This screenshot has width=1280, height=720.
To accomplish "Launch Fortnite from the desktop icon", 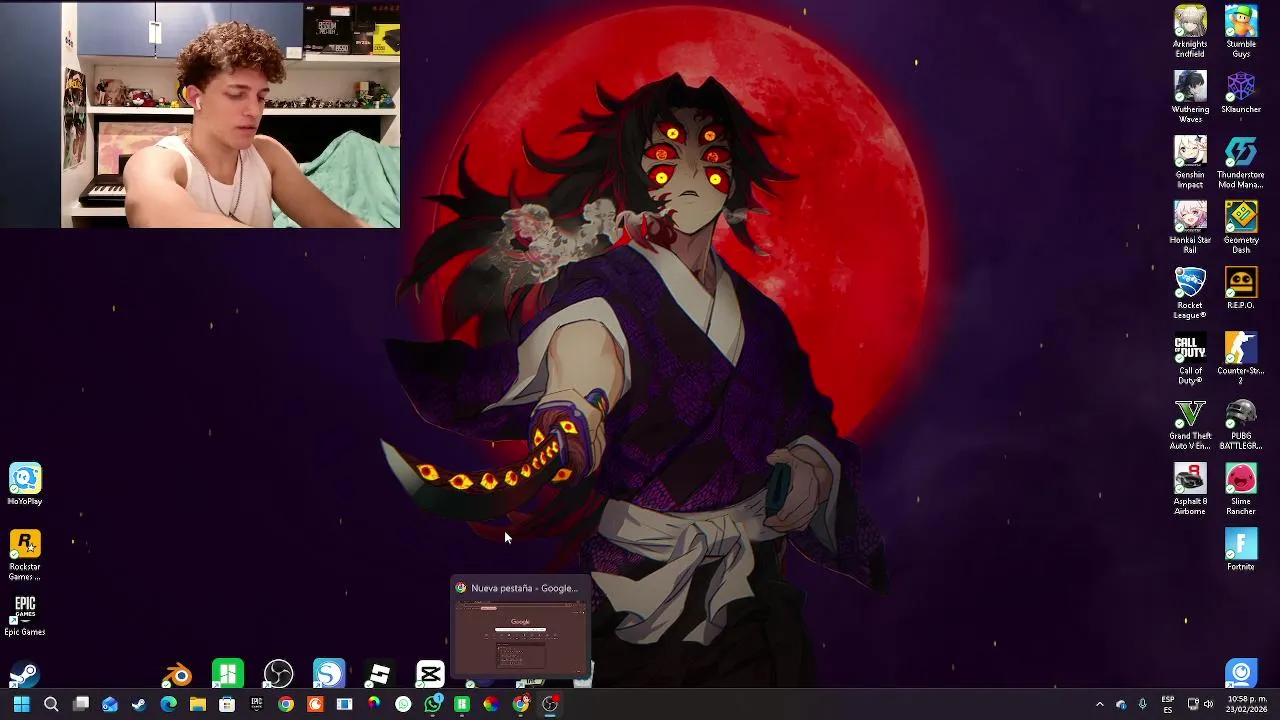I will click(1241, 550).
